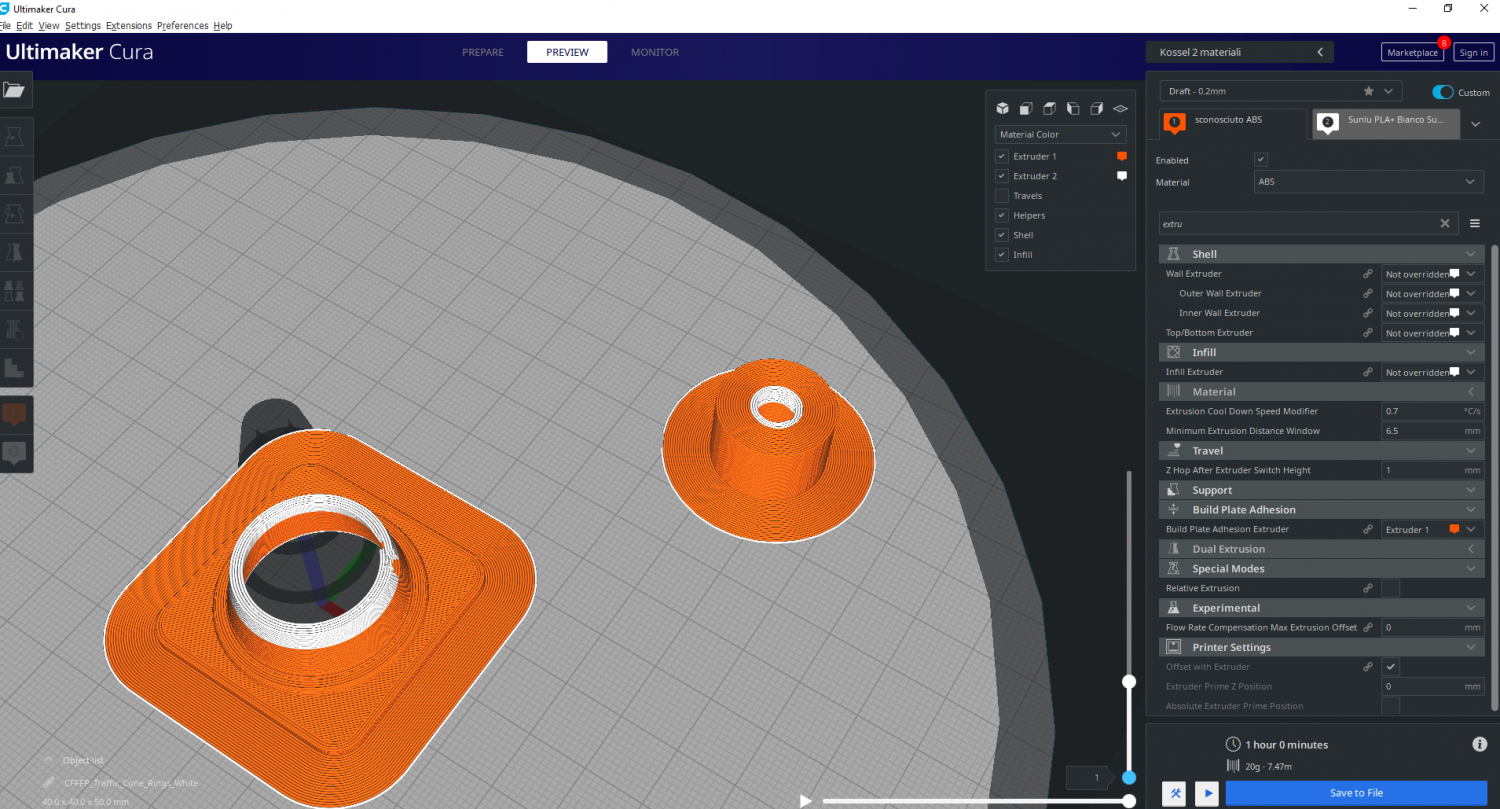Open the Marketplace
The width and height of the screenshot is (1500, 809).
1413,52
